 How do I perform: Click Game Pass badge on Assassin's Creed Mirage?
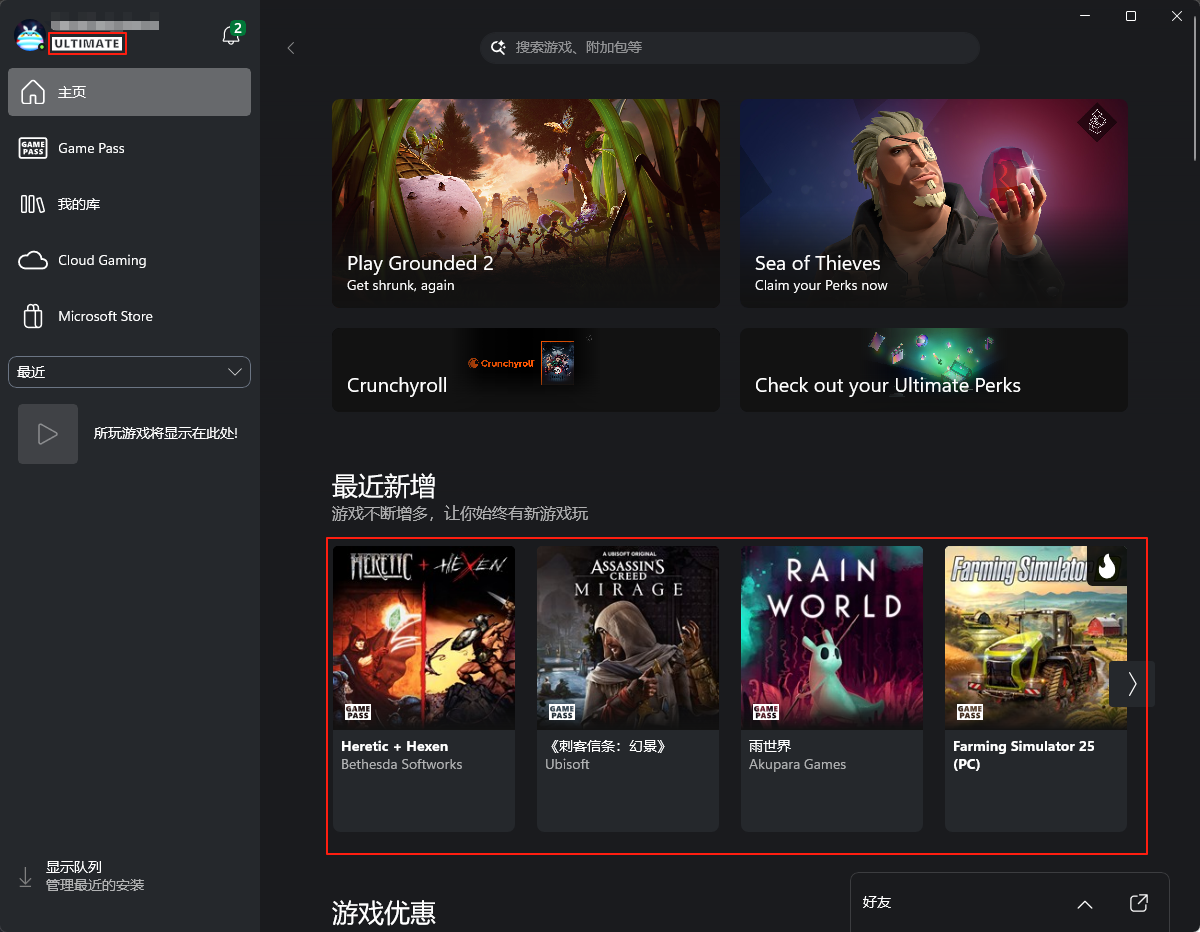coord(562,712)
